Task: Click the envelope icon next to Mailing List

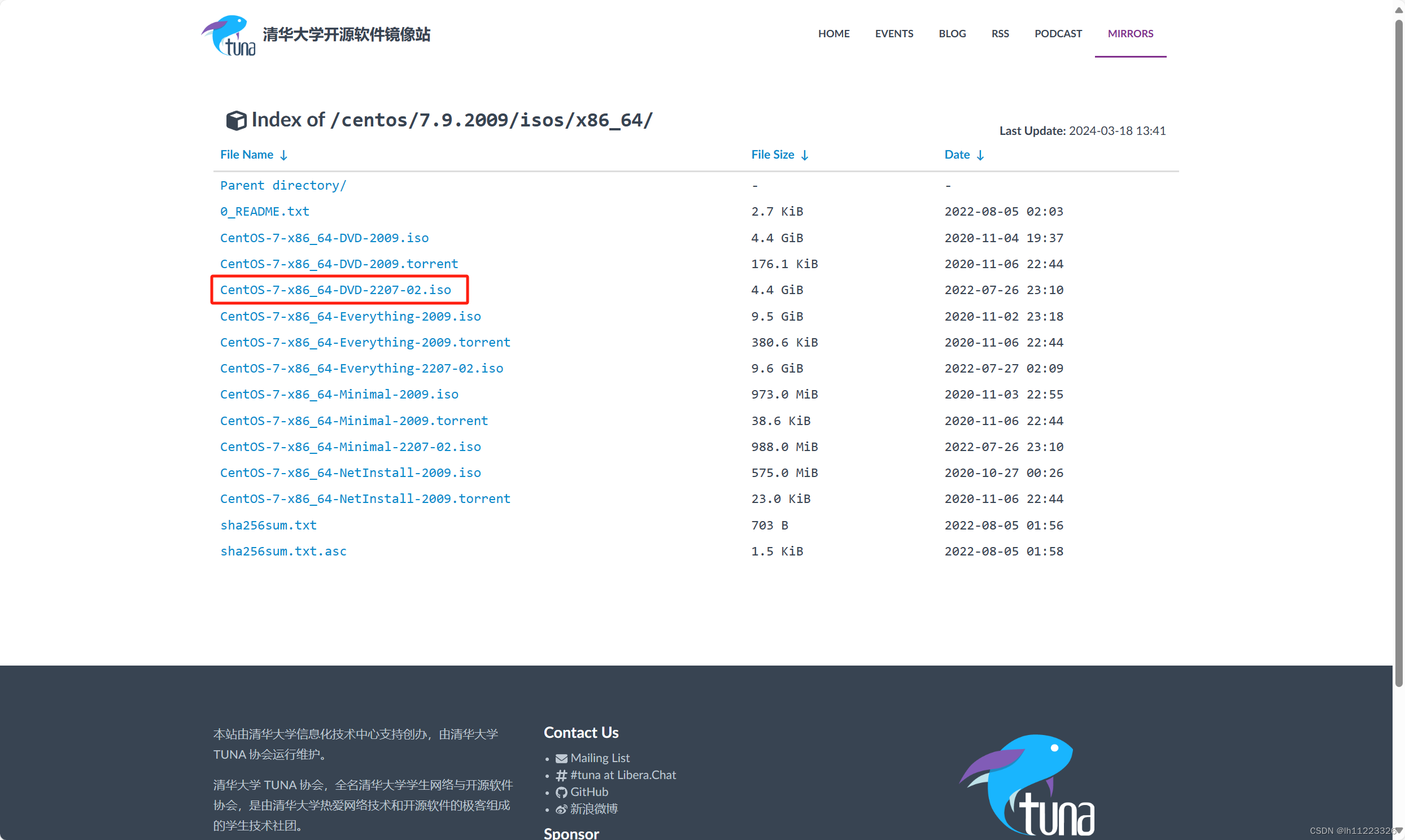Action: [561, 758]
